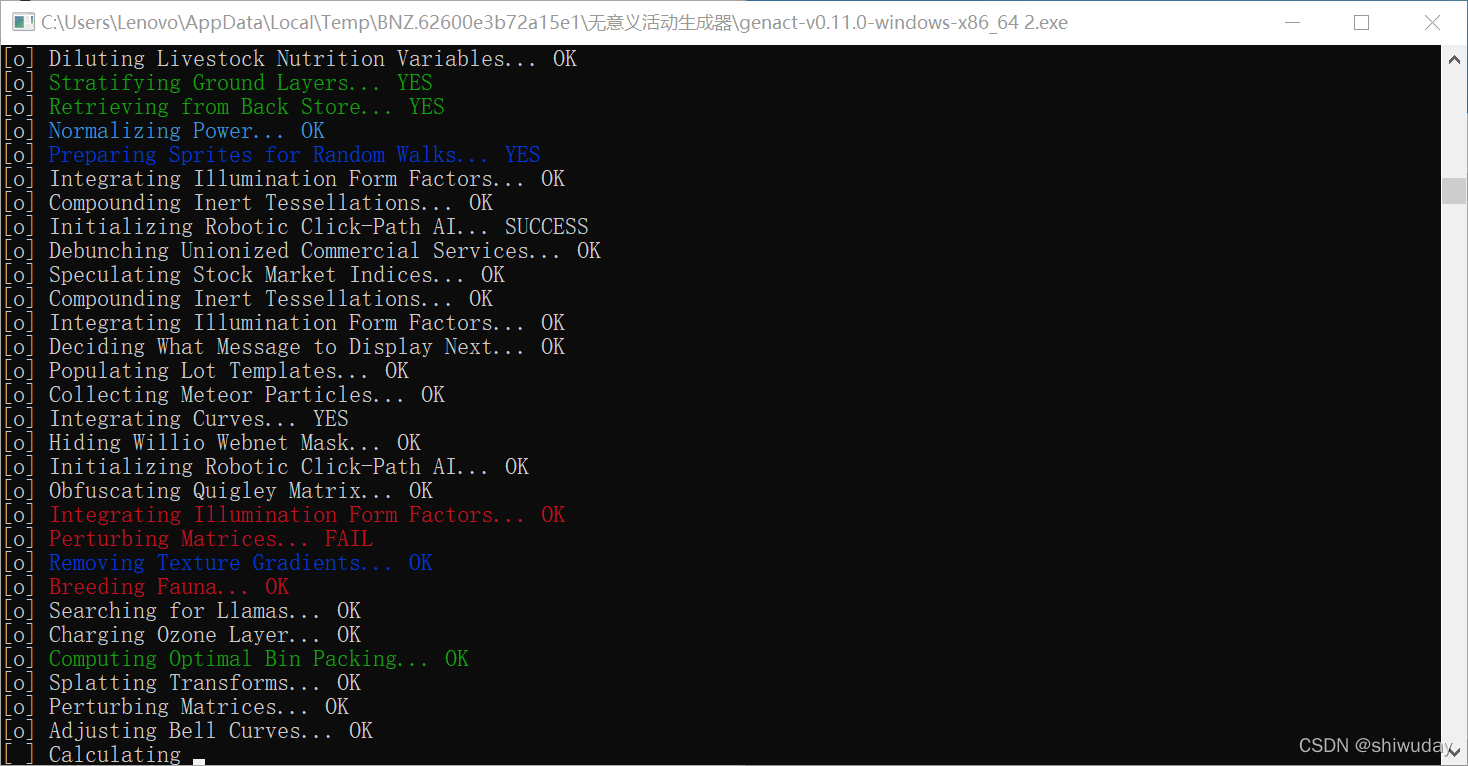The height and width of the screenshot is (766, 1468).
Task: Click the red FAIL status text
Action: (x=348, y=539)
